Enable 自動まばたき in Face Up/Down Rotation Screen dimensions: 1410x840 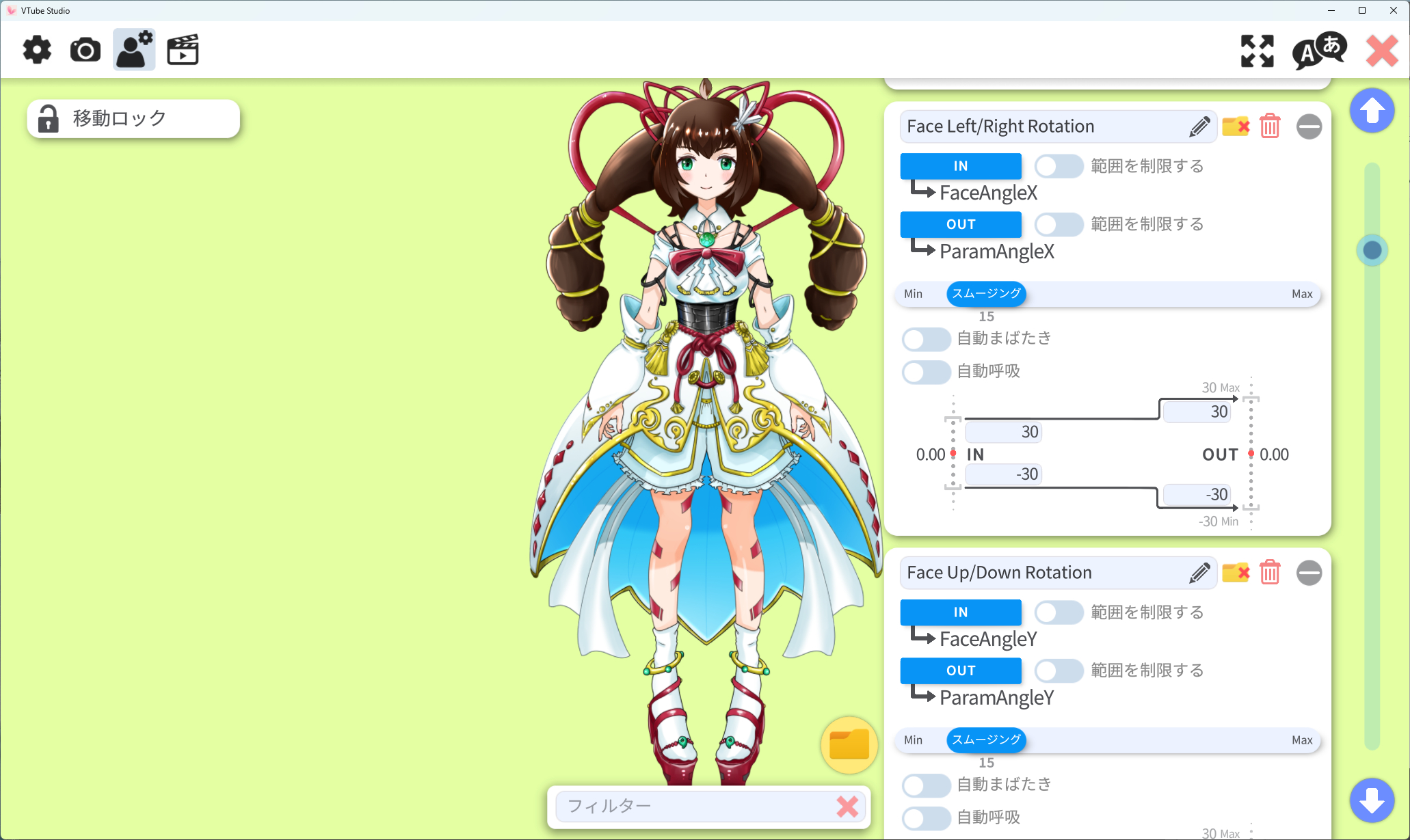click(926, 785)
